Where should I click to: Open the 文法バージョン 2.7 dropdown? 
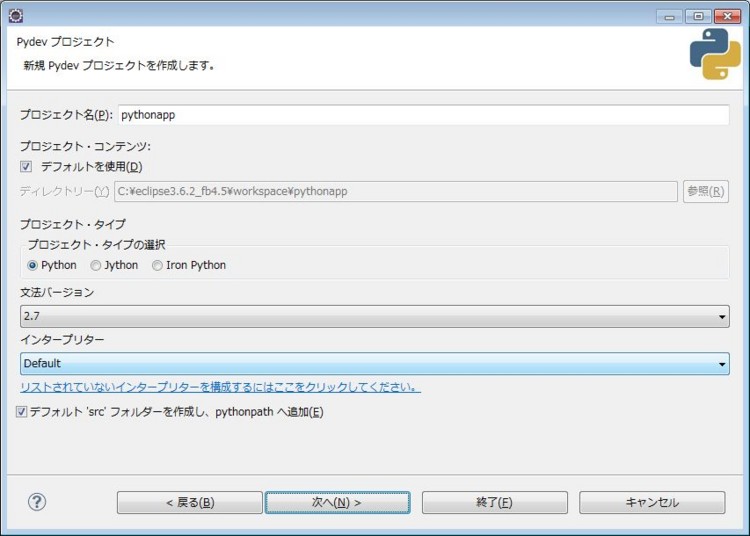coord(375,316)
